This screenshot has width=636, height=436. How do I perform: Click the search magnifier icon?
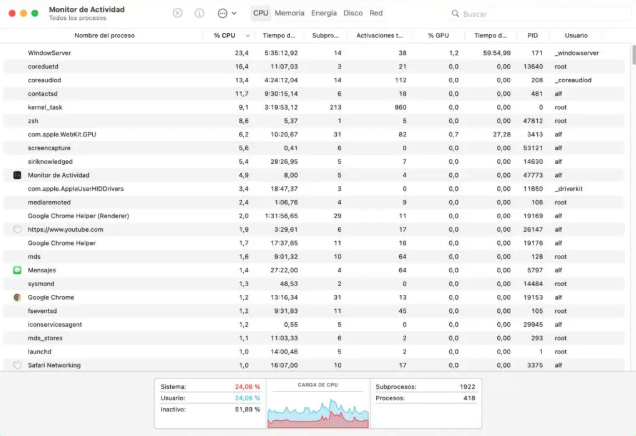pos(455,14)
